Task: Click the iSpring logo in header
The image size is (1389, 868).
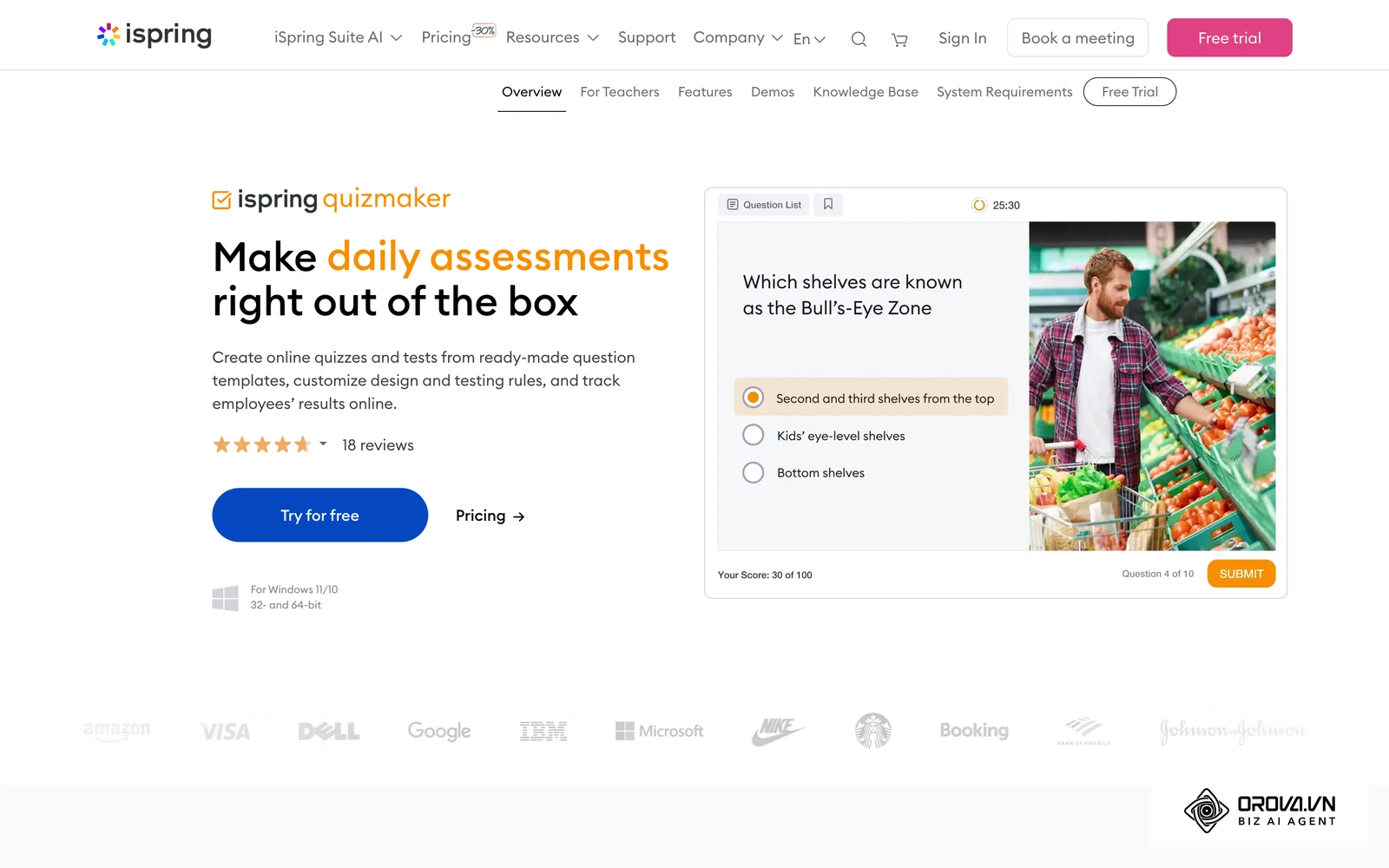Action: pos(155,35)
